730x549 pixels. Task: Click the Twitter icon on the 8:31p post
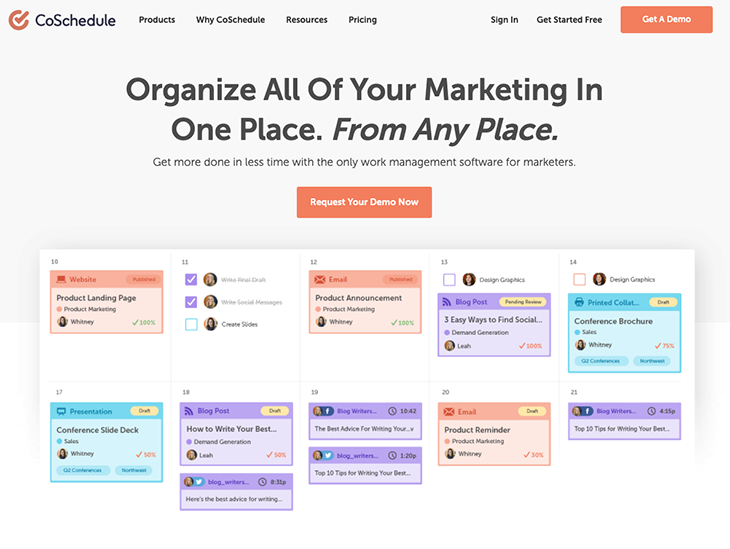pos(199,482)
